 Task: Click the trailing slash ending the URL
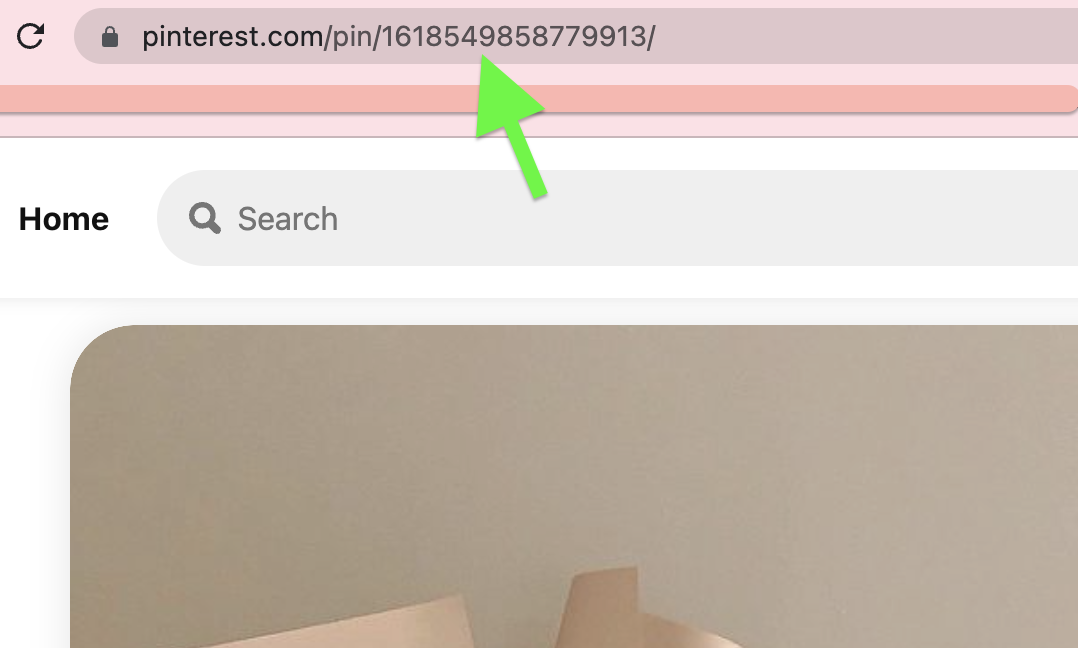[x=651, y=36]
